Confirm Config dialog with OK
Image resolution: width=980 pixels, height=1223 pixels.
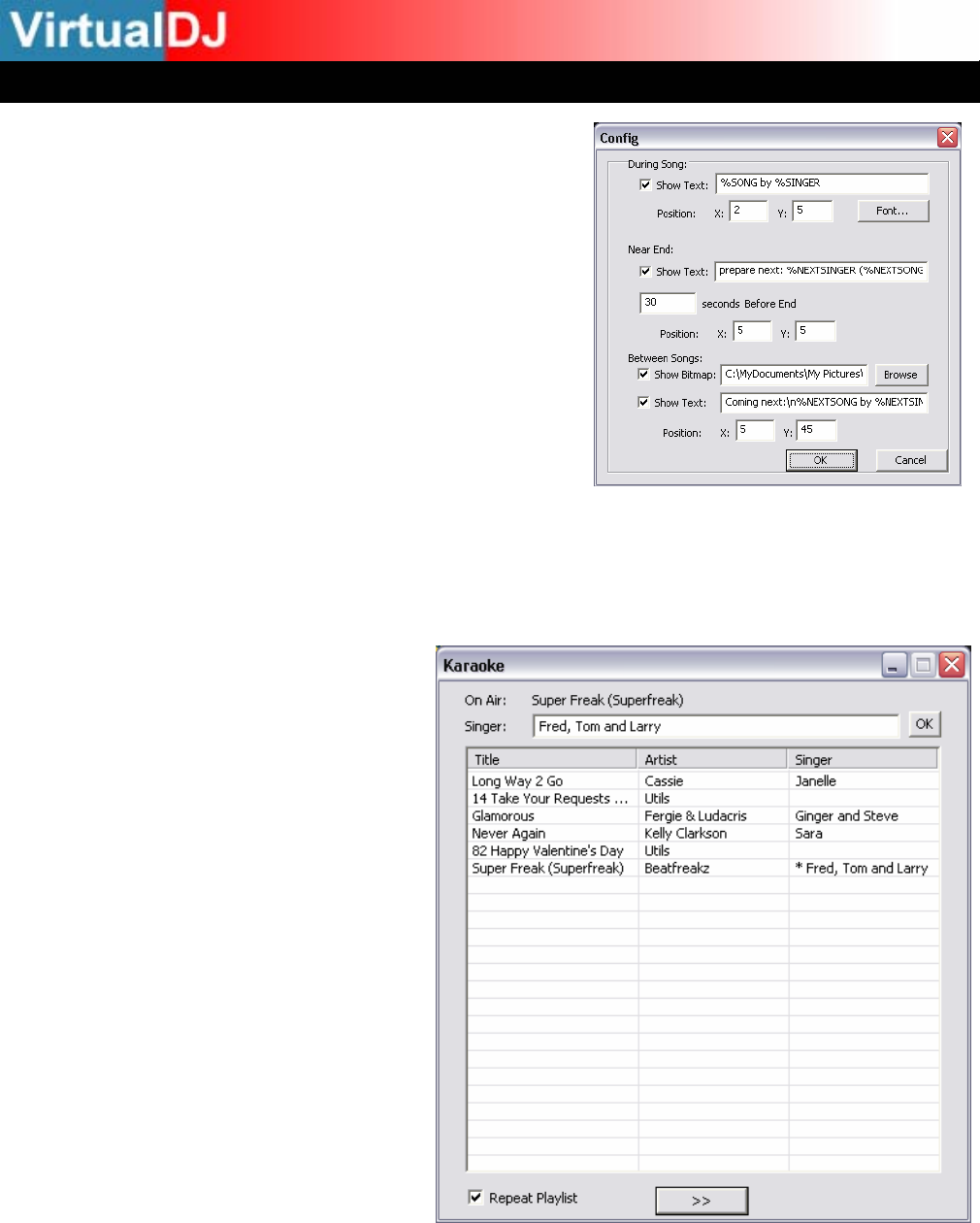pos(821,460)
